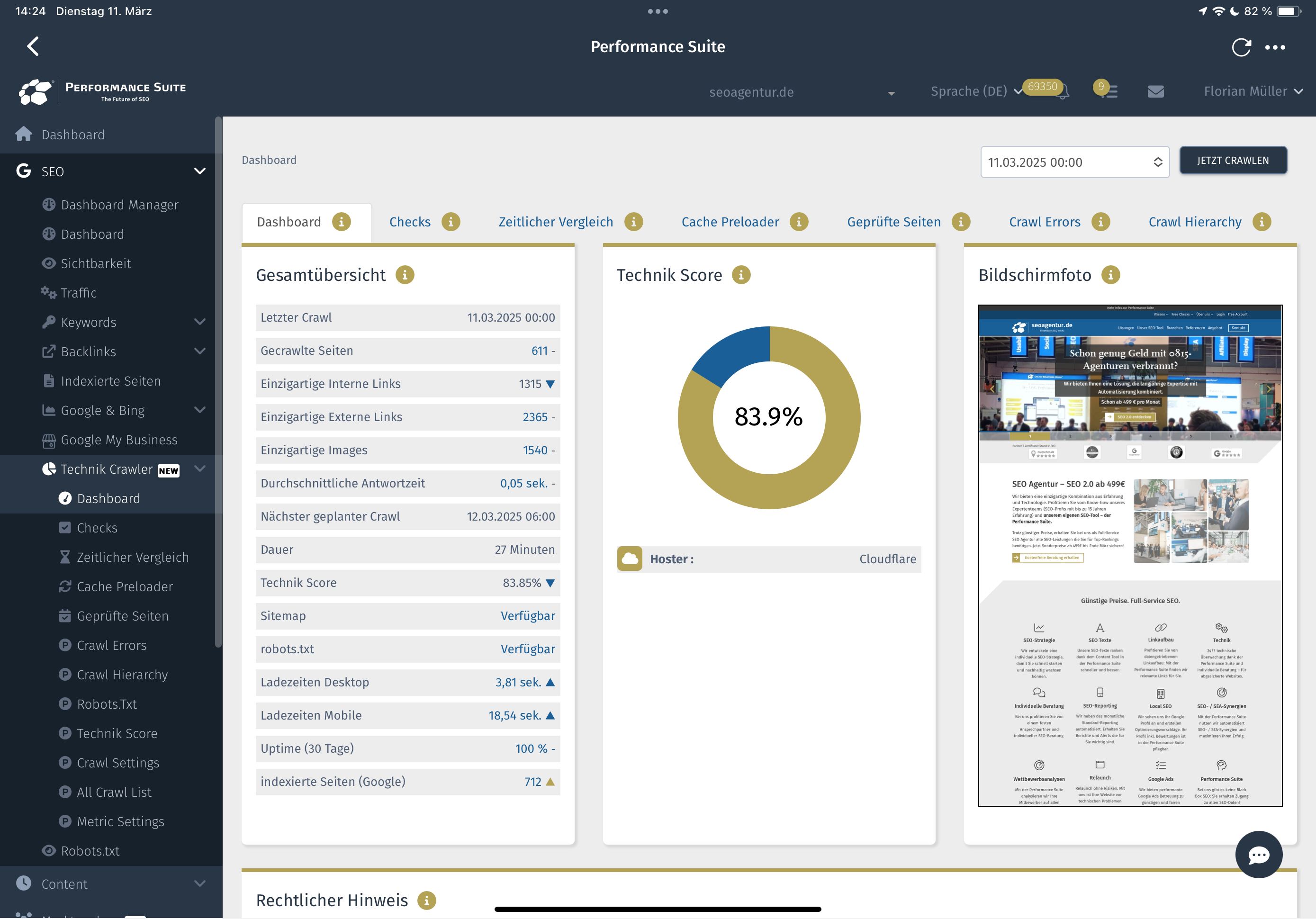
Task: Open the crawl date selector 11.03.2025 00:00
Action: (x=1075, y=162)
